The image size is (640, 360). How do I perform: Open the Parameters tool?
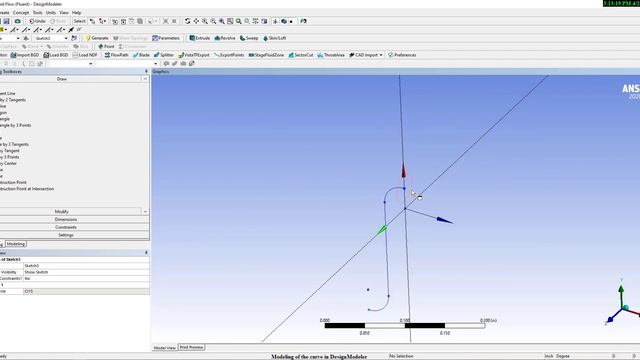166,38
